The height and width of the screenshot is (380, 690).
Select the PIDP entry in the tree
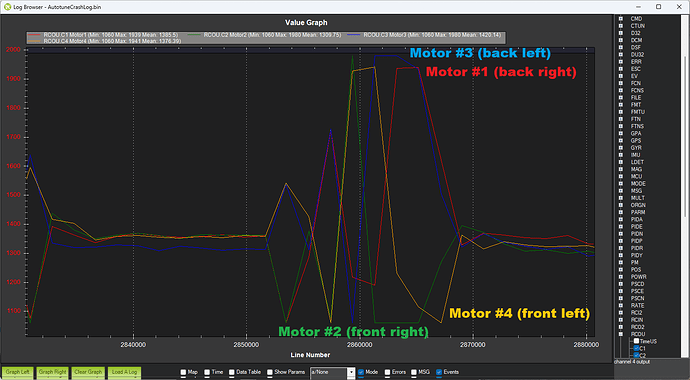click(x=637, y=241)
